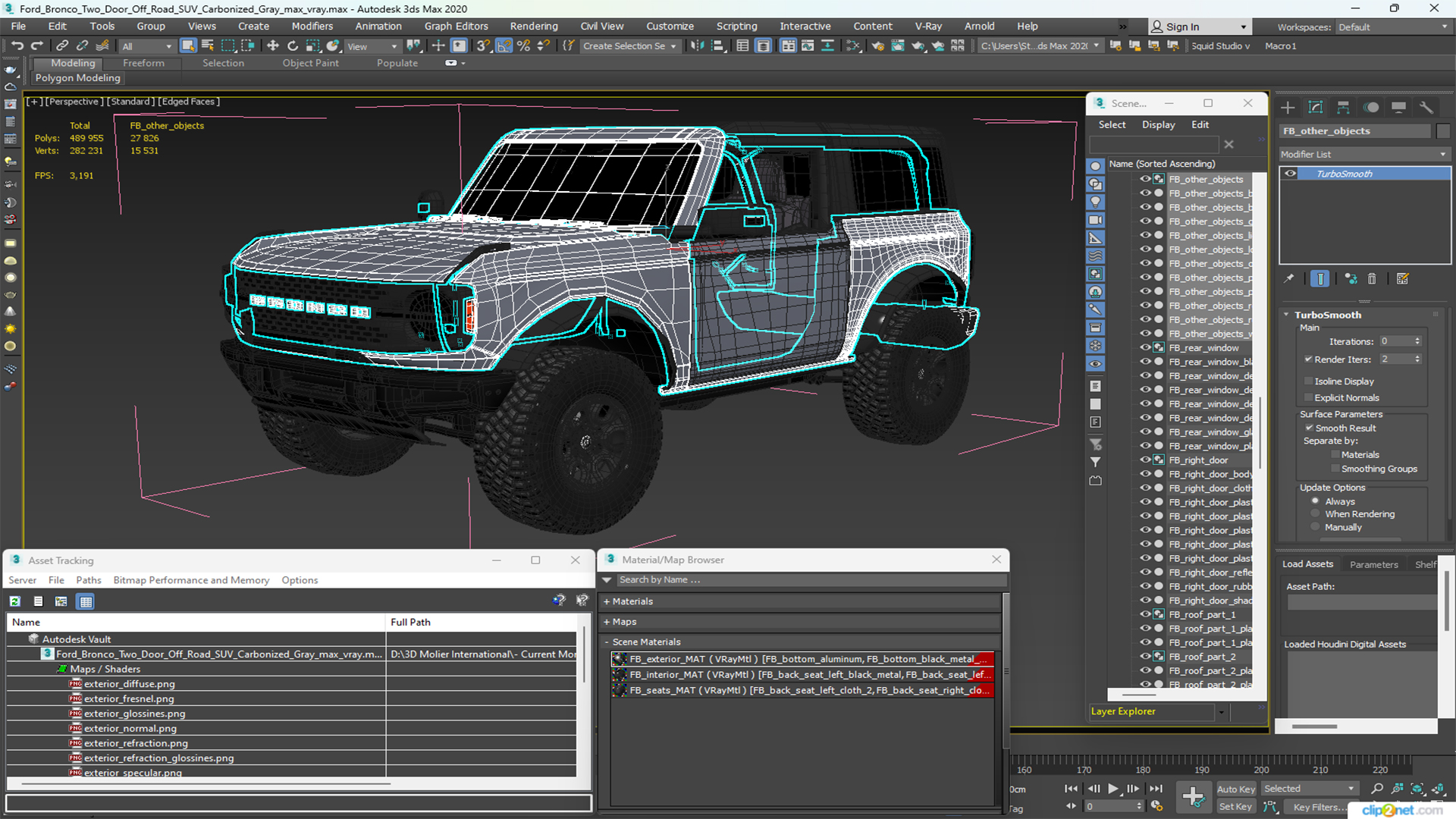Jump to end of animation
The image size is (1456, 819).
[x=1156, y=789]
